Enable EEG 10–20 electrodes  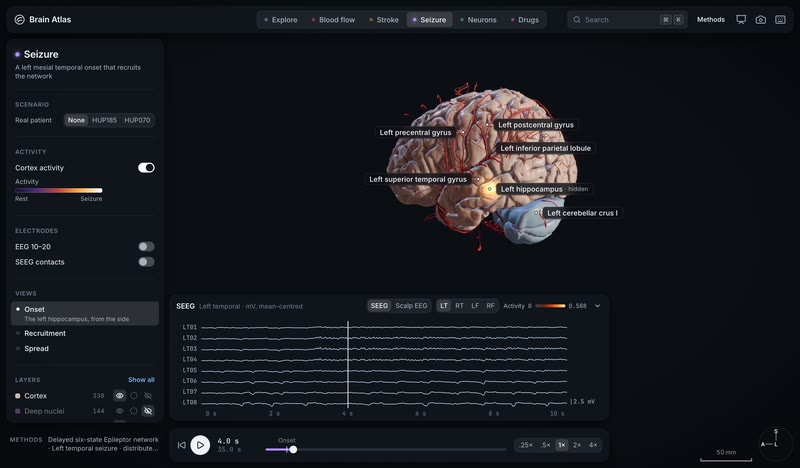coord(146,247)
